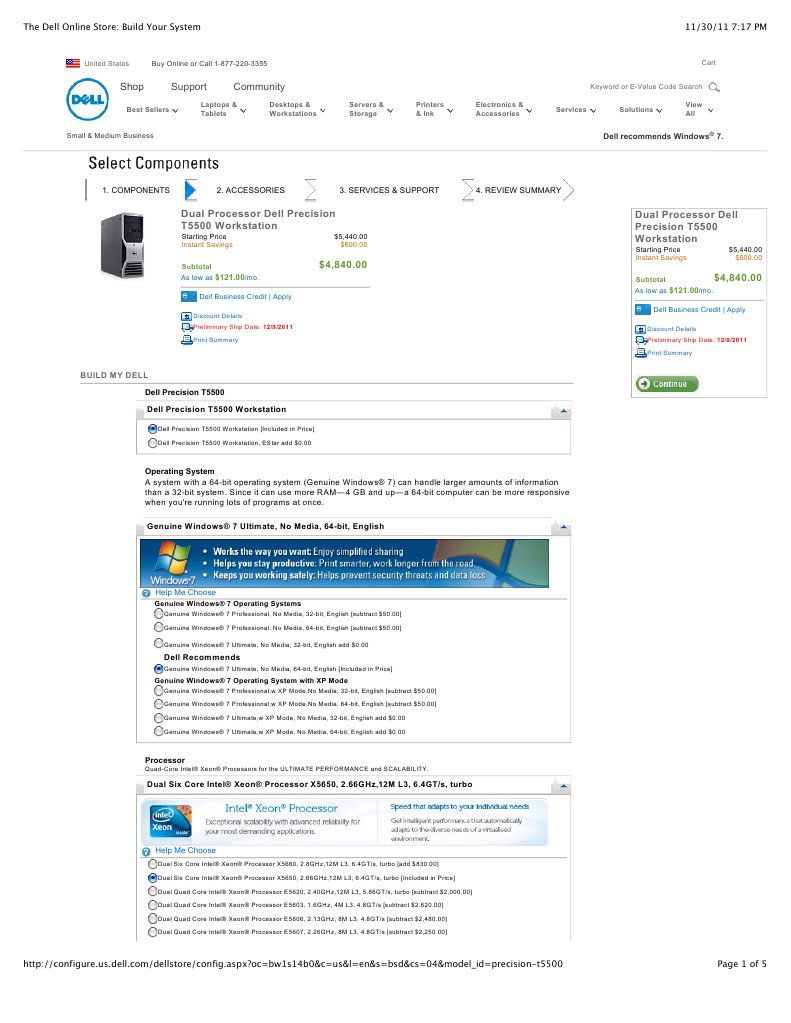This screenshot has width=791, height=1023.
Task: Select Windows 7 Ultimate XP Mode 64-bit
Action: click(x=159, y=731)
